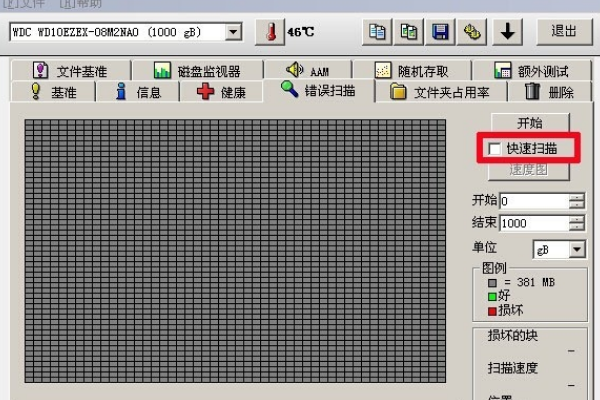This screenshot has height=400, width=600.
Task: Select the 错误扫描 tab
Action: pos(319,91)
